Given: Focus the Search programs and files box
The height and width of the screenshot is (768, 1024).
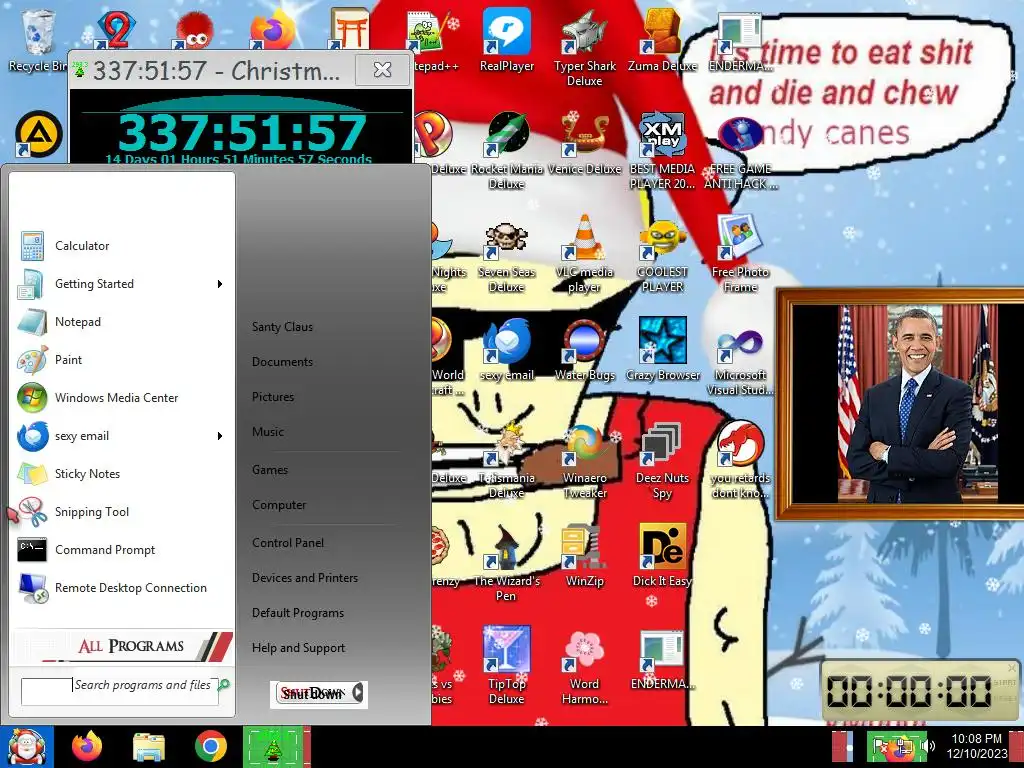Looking at the screenshot, I should [x=120, y=691].
